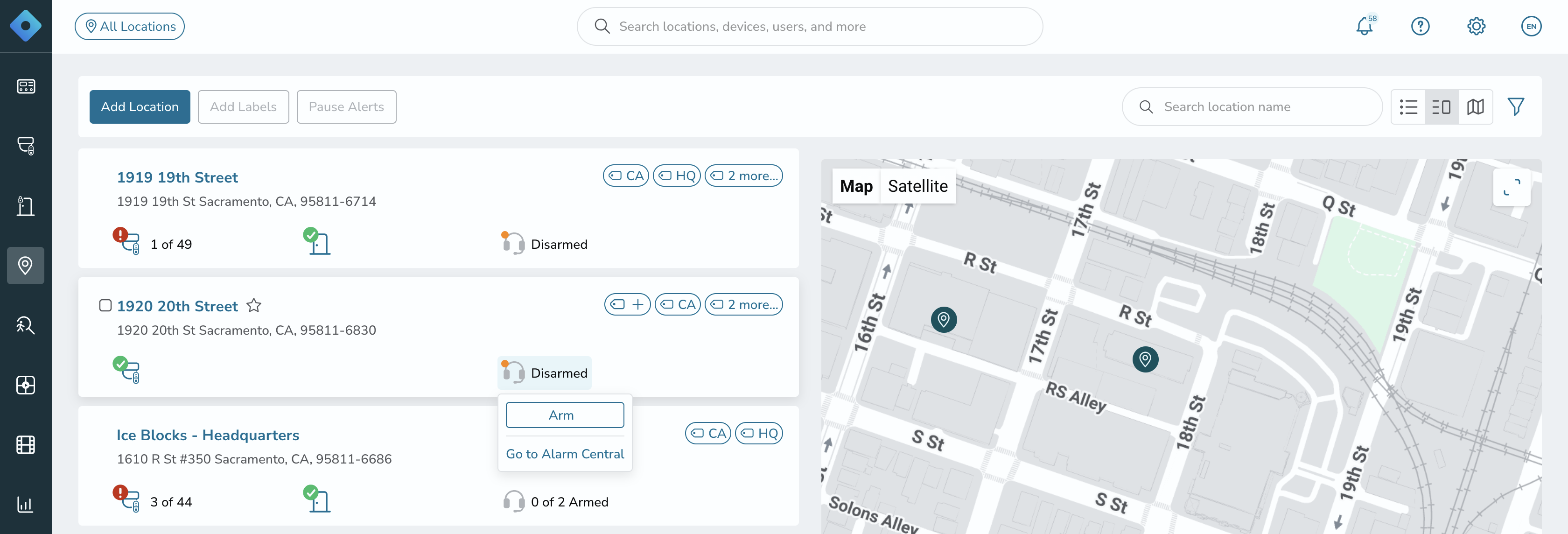Click the Arm button
The width and height of the screenshot is (1568, 534).
[x=565, y=415]
